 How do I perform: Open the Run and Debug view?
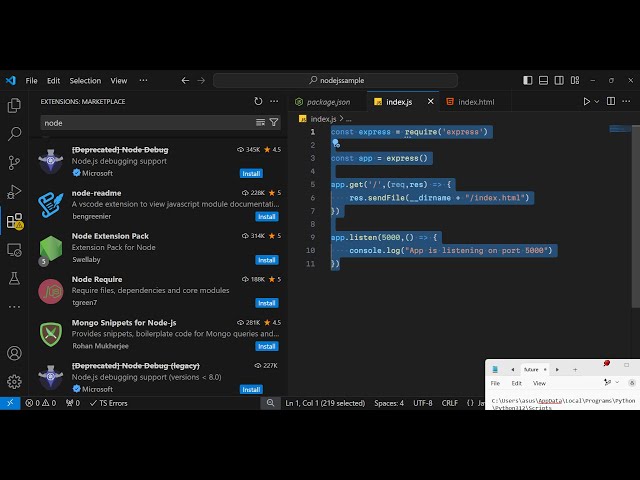(x=14, y=191)
